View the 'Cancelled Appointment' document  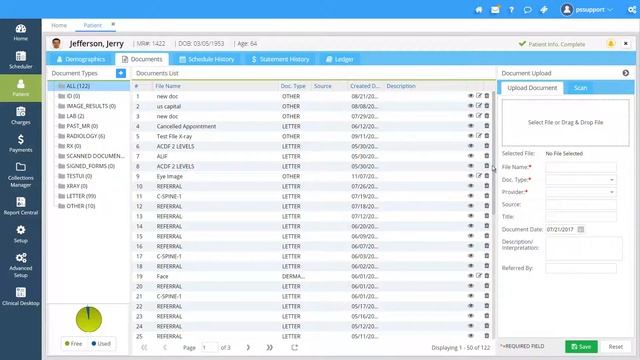click(x=471, y=126)
